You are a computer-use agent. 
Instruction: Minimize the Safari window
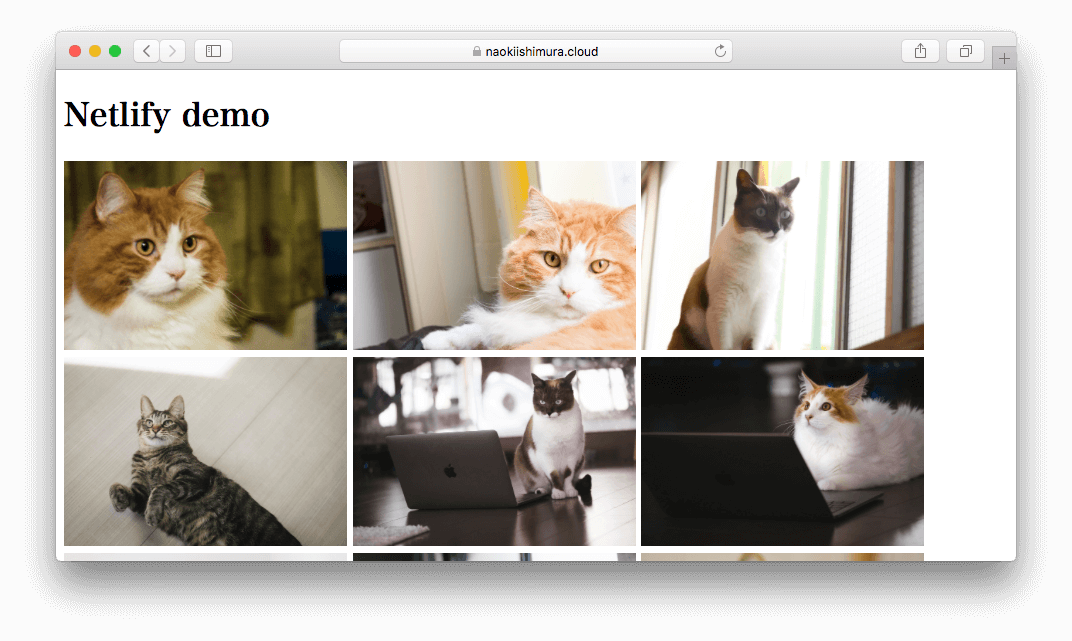95,51
